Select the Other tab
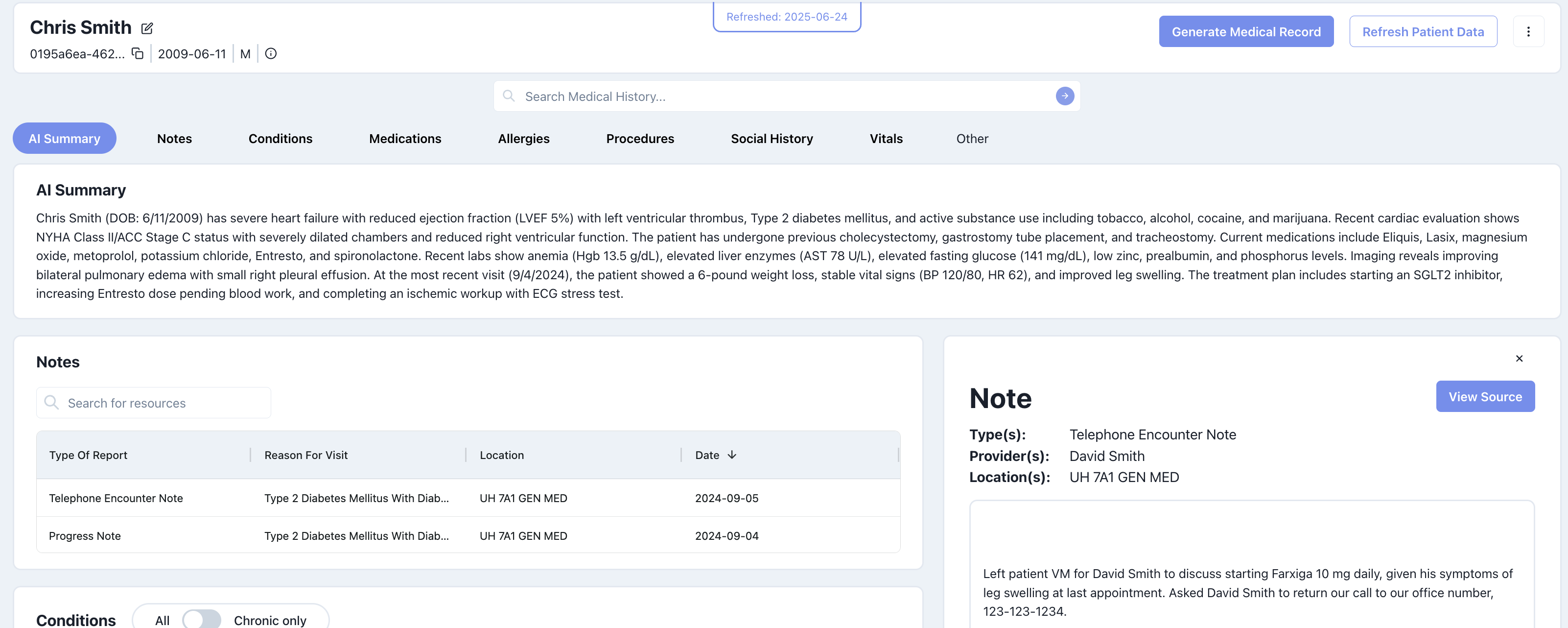Viewport: 1568px width, 628px height. [971, 138]
